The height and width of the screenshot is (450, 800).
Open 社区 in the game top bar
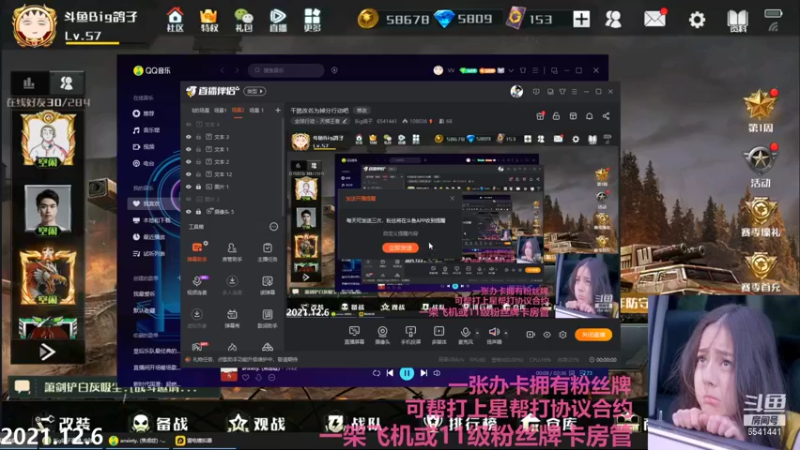click(x=175, y=19)
